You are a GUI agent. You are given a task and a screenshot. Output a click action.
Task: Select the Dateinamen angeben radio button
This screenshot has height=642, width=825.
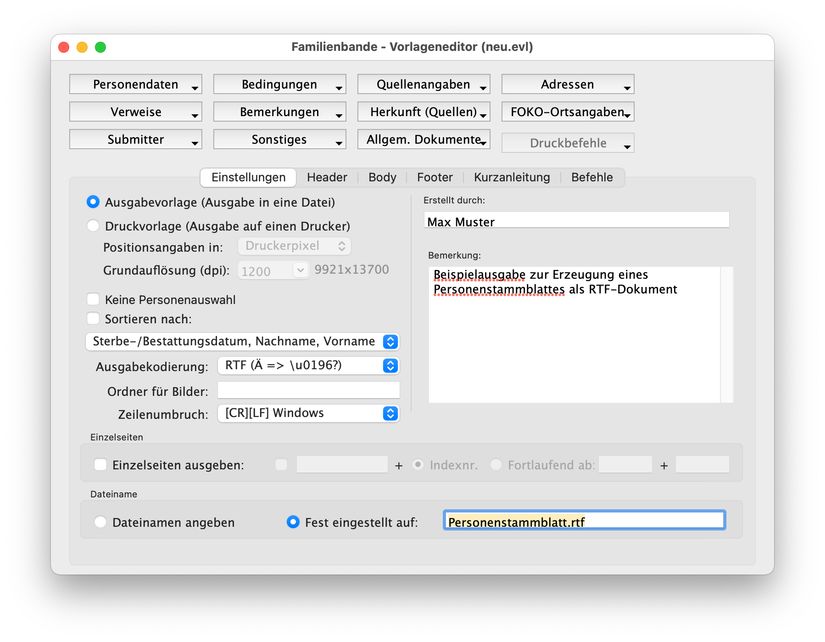tap(100, 522)
